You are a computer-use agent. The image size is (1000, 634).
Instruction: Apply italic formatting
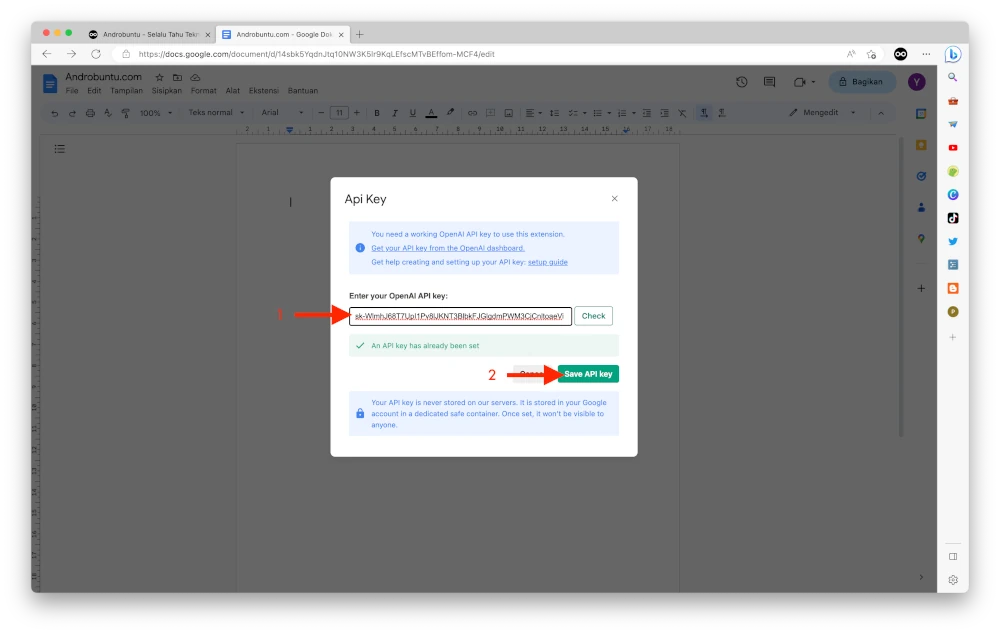pos(394,112)
